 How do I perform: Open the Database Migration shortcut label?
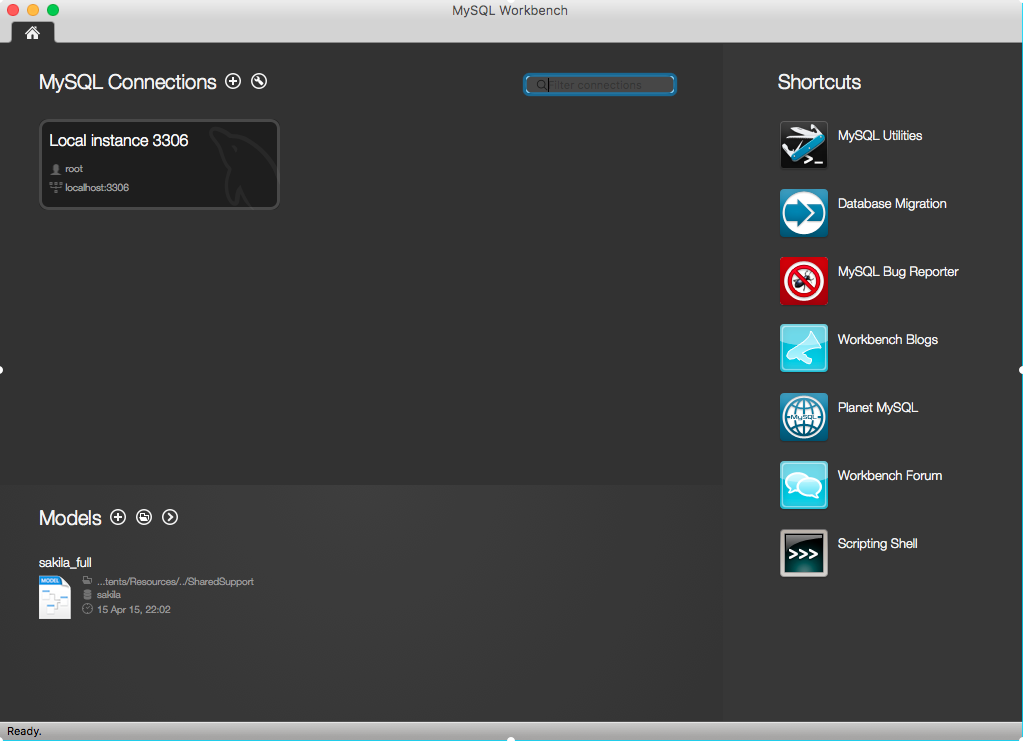click(892, 204)
